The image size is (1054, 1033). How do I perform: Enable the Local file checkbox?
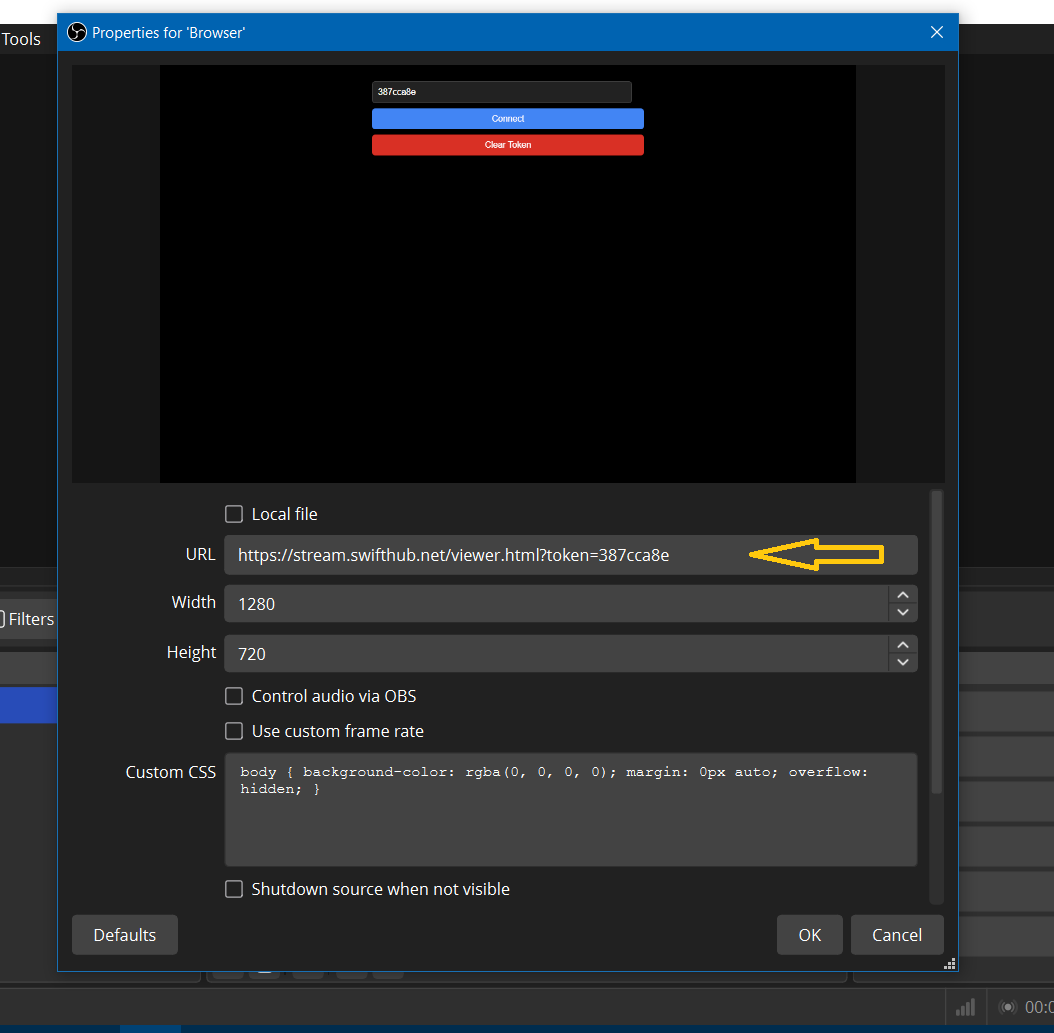tap(234, 514)
